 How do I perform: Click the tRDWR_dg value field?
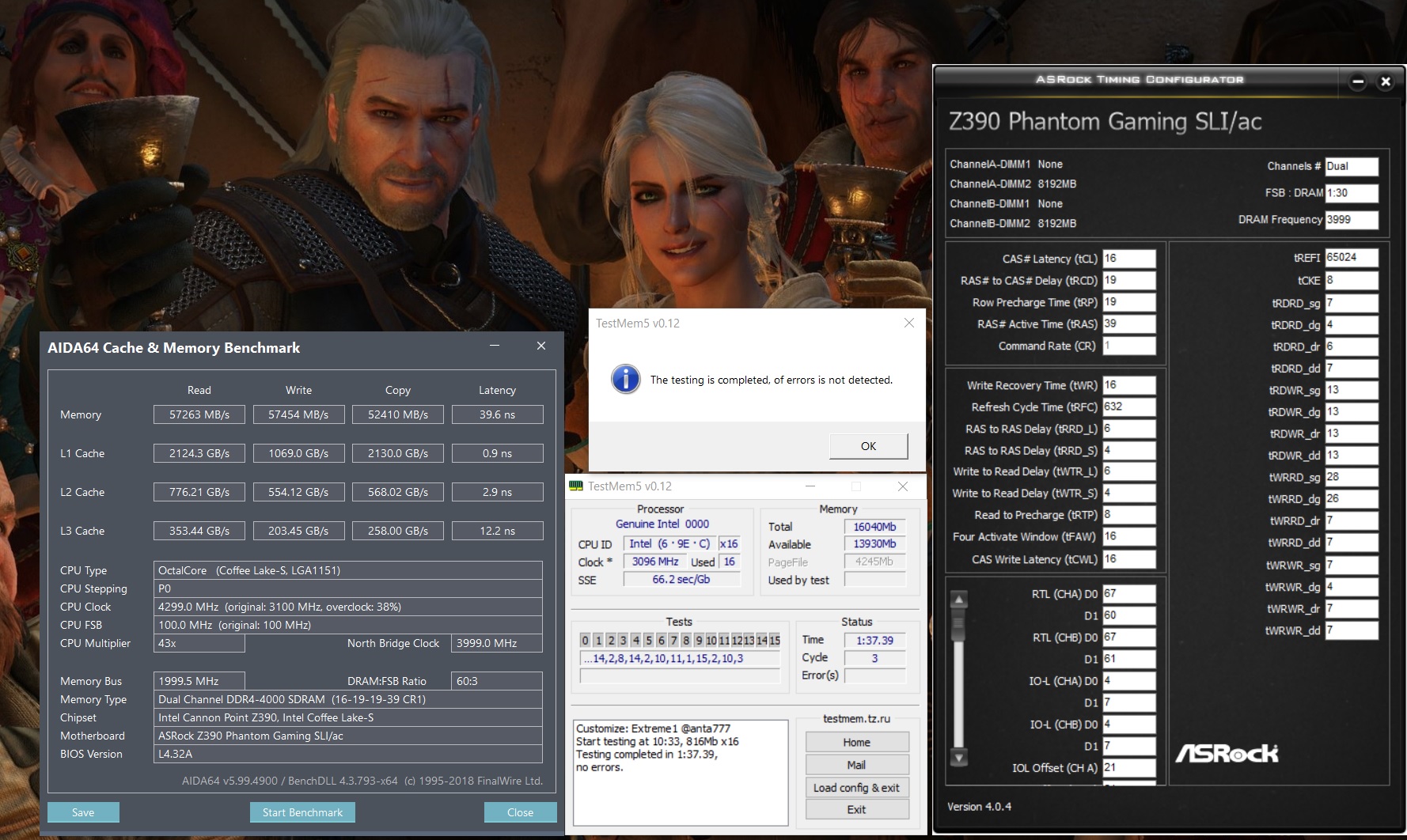[1352, 412]
